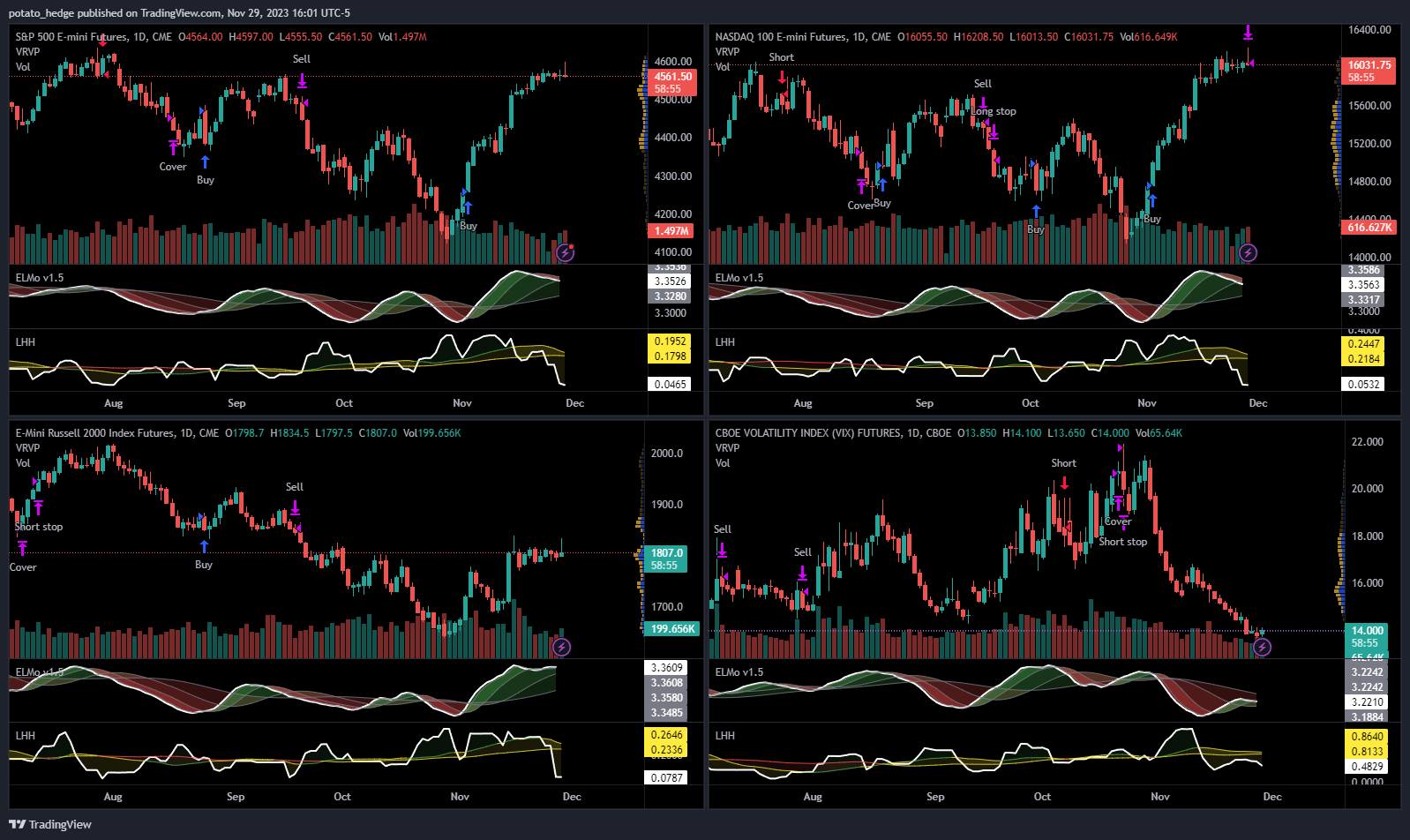1410x840 pixels.
Task: Click the 3.2210 ELMo value tag
Action: pyautogui.click(x=1367, y=702)
